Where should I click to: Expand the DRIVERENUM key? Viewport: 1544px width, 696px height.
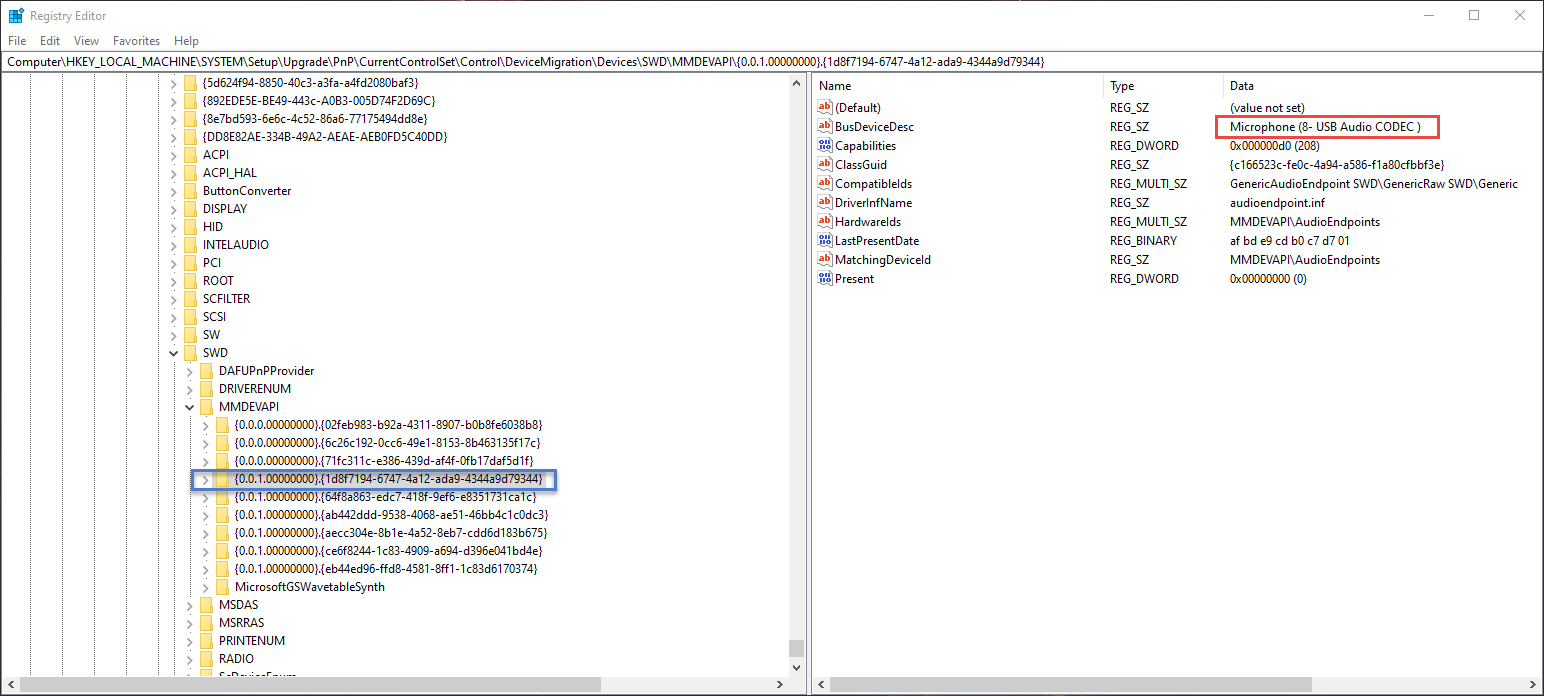(190, 389)
